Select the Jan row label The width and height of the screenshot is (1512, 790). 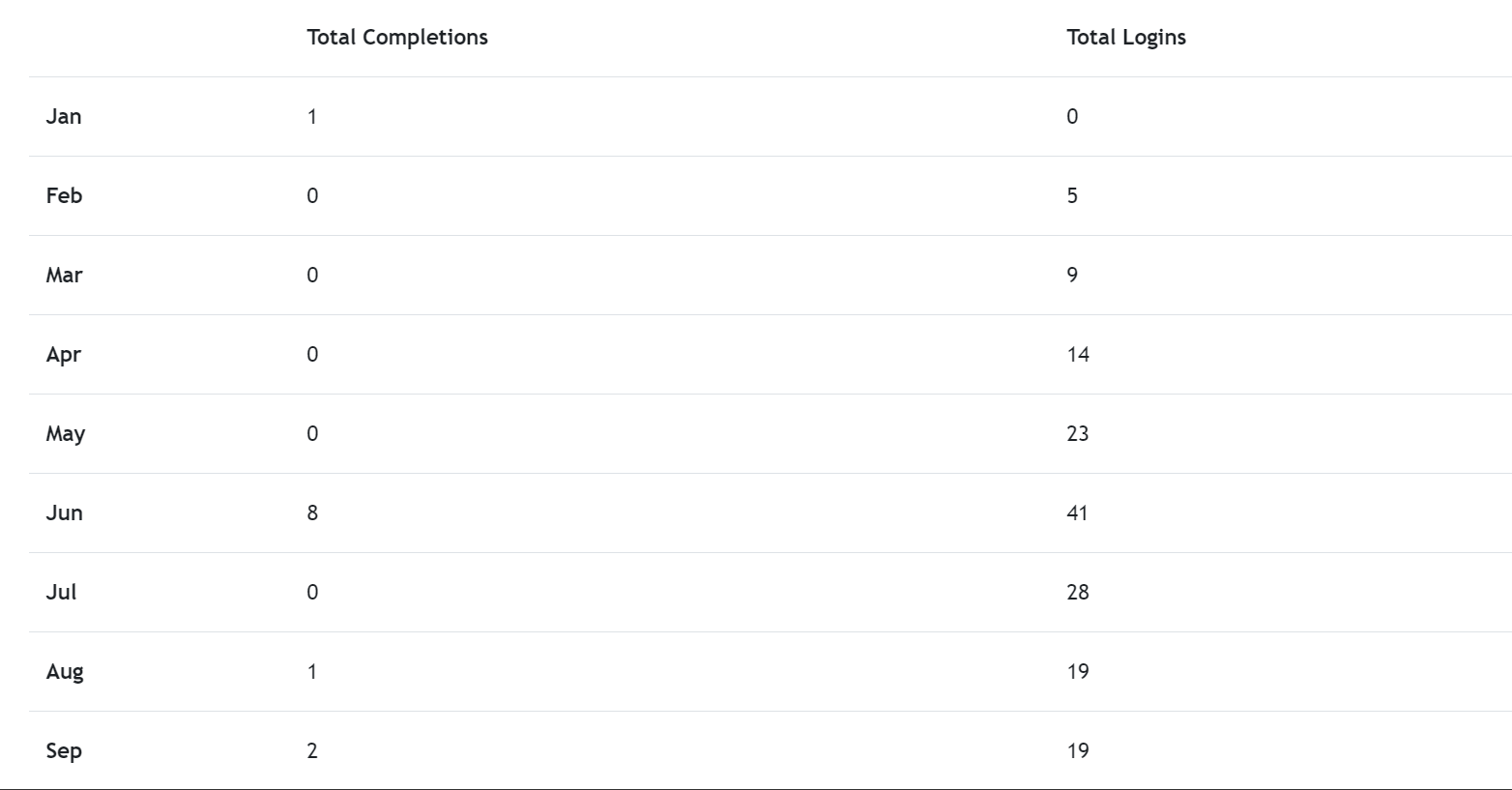(x=64, y=116)
